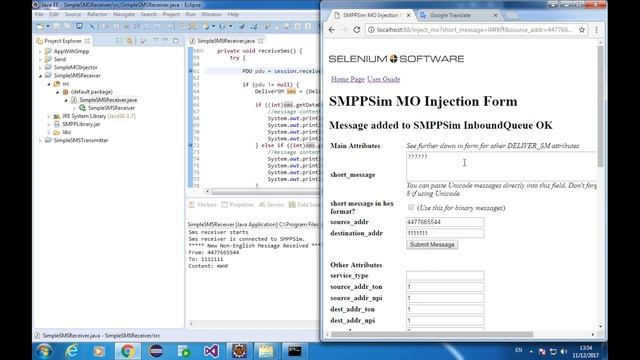This screenshot has width=640, height=360.
Task: Open the File menu in Eclipse
Action: 39,14
